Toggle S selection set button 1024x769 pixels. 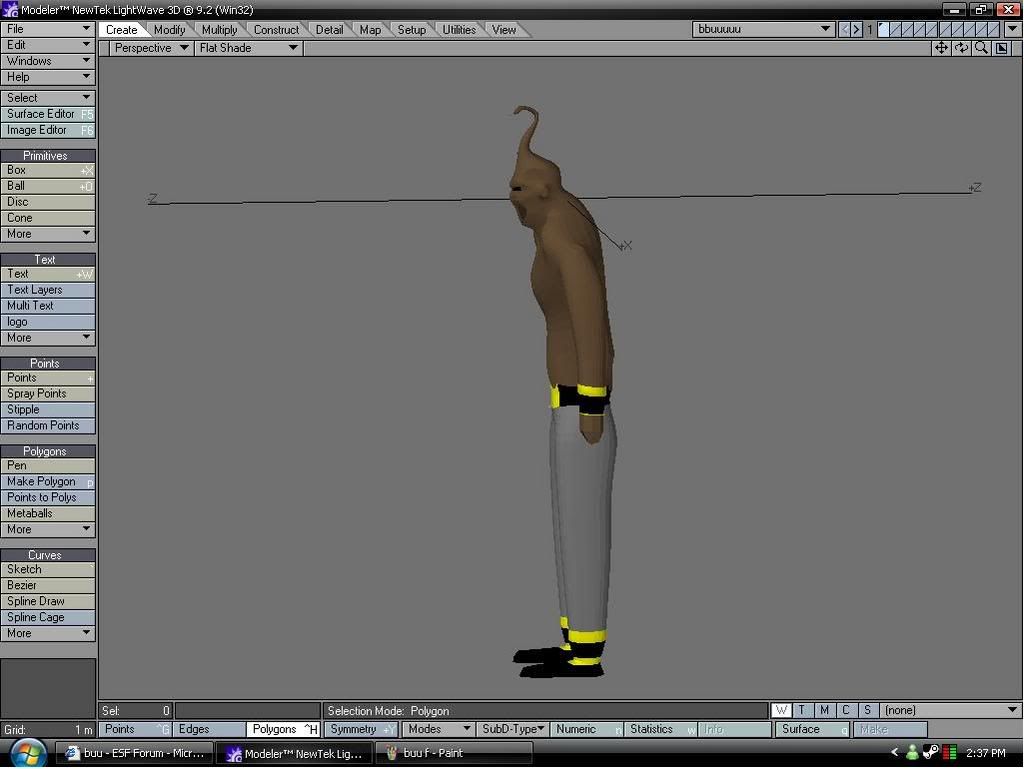[x=867, y=710]
